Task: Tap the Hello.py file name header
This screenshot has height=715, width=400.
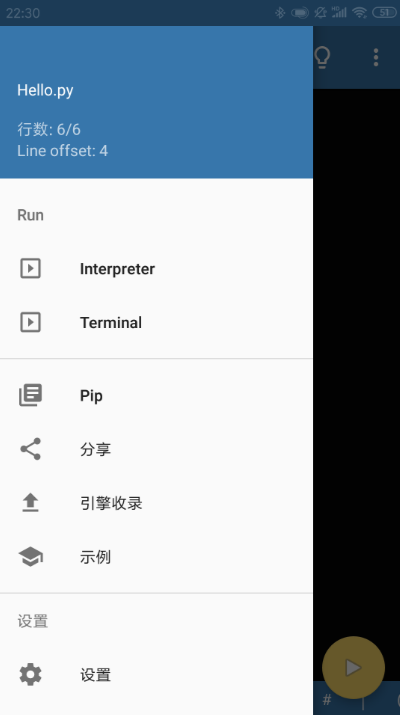Action: 45,90
